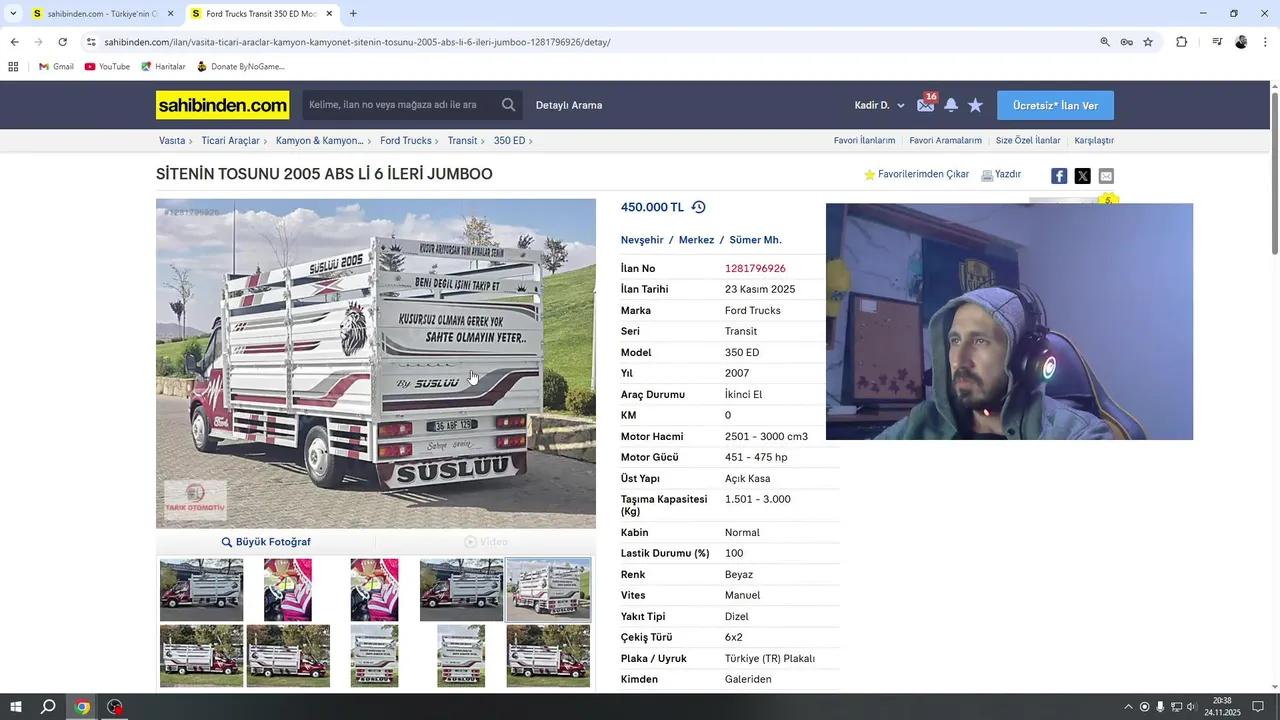This screenshot has height=720, width=1280.
Task: Click browser back arrow
Action: click(14, 42)
